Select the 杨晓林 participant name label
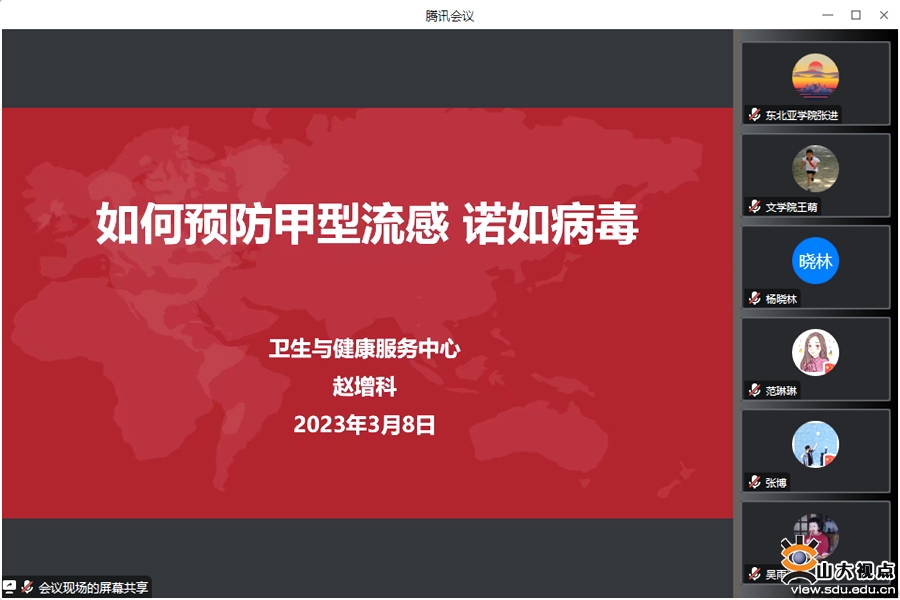 click(x=781, y=299)
